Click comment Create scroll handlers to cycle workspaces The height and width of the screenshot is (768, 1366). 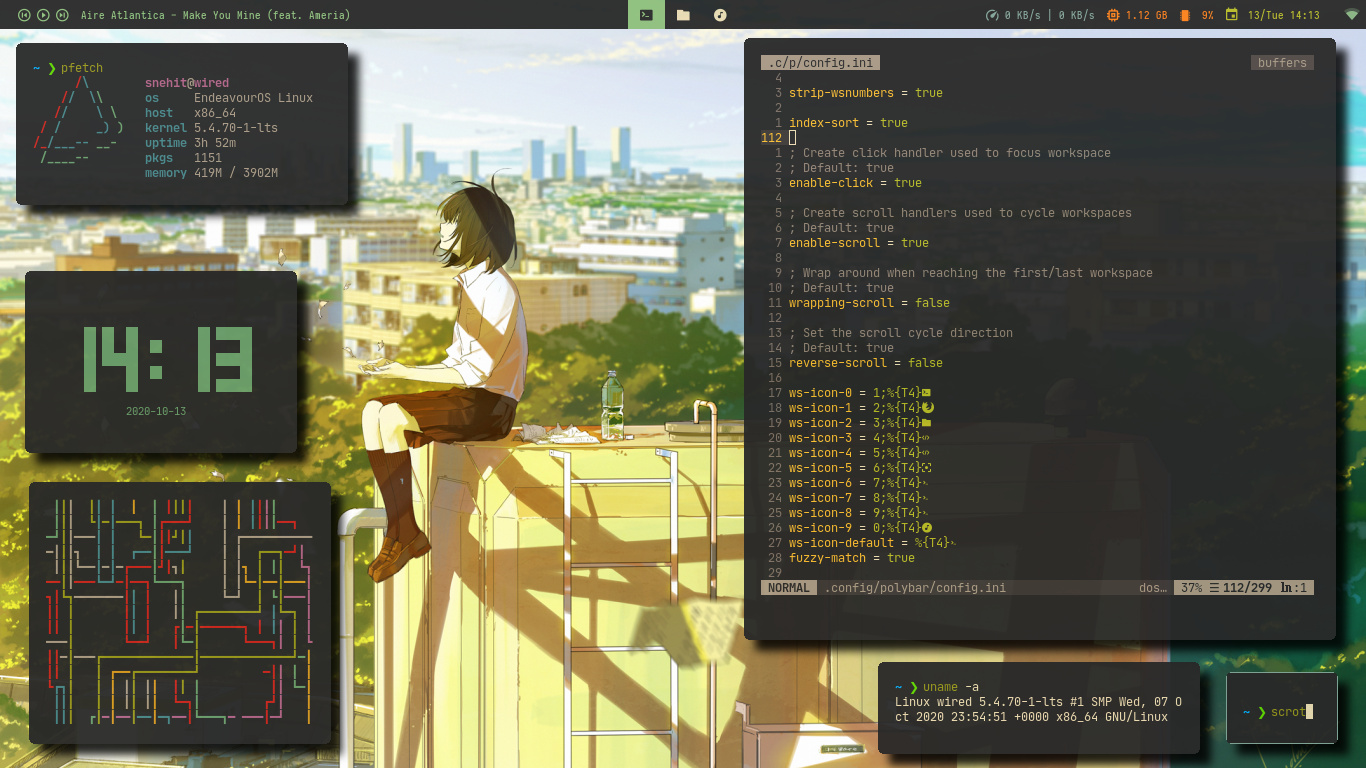click(960, 213)
